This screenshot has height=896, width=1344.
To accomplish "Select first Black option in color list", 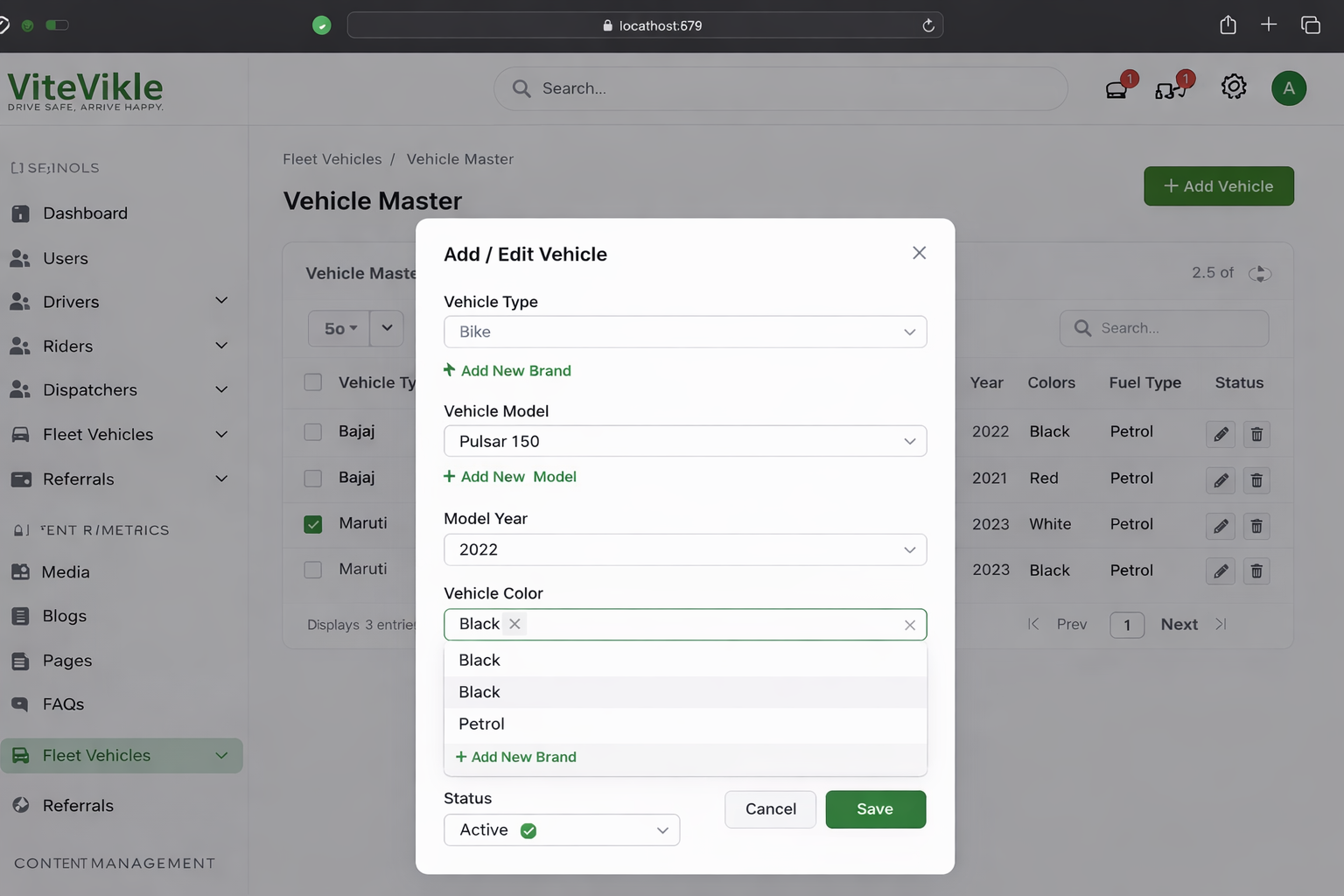I will tap(685, 660).
